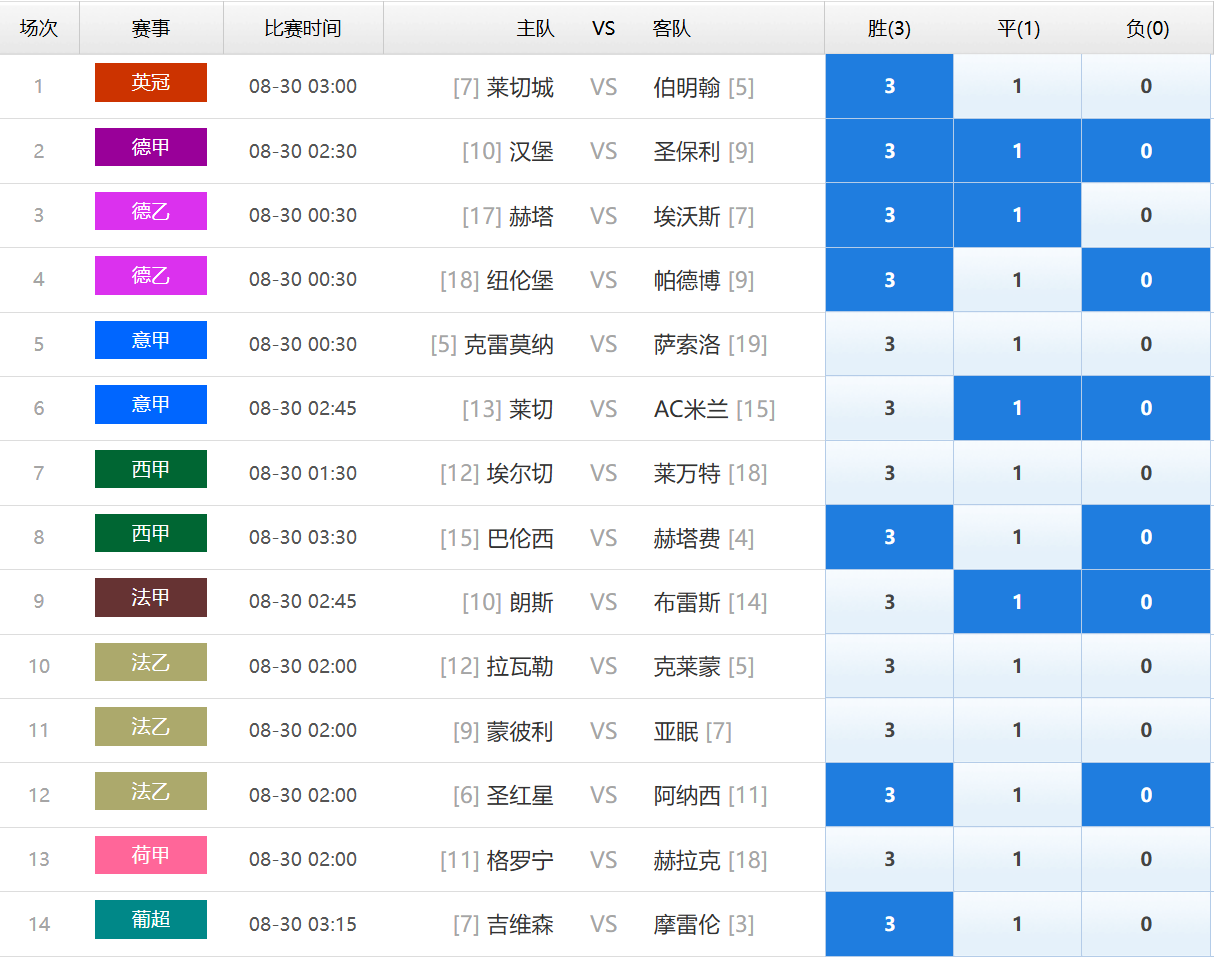Click match time 08-30 03:15
This screenshot has height=958, width=1214.
click(303, 924)
